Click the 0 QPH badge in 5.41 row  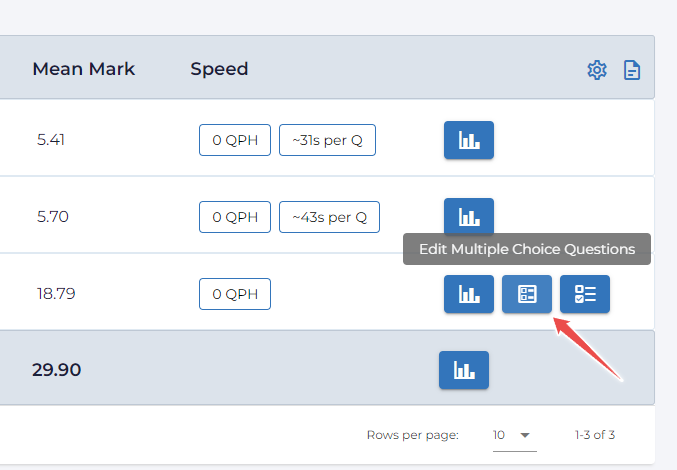(235, 140)
